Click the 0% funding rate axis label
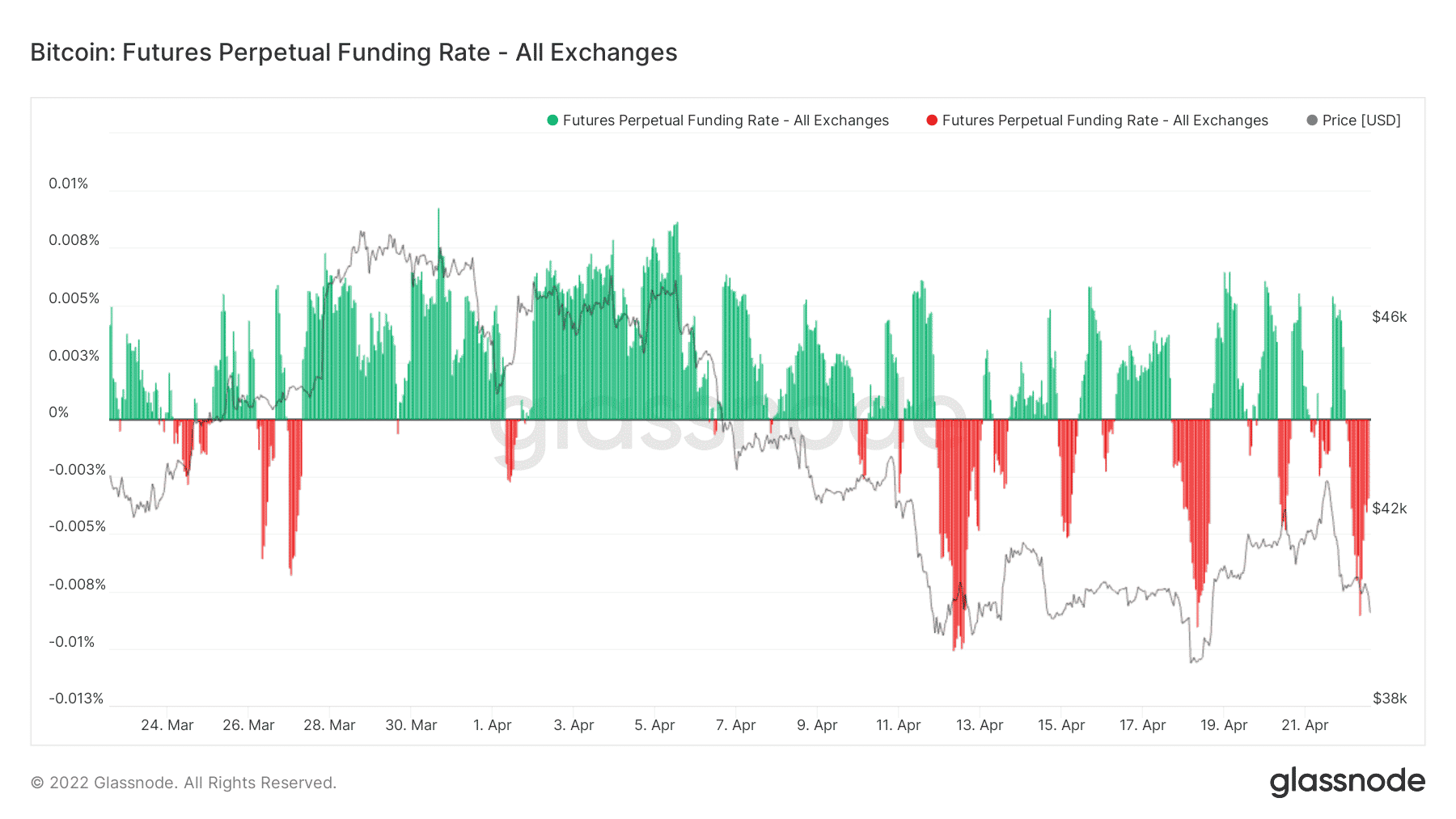 (59, 412)
